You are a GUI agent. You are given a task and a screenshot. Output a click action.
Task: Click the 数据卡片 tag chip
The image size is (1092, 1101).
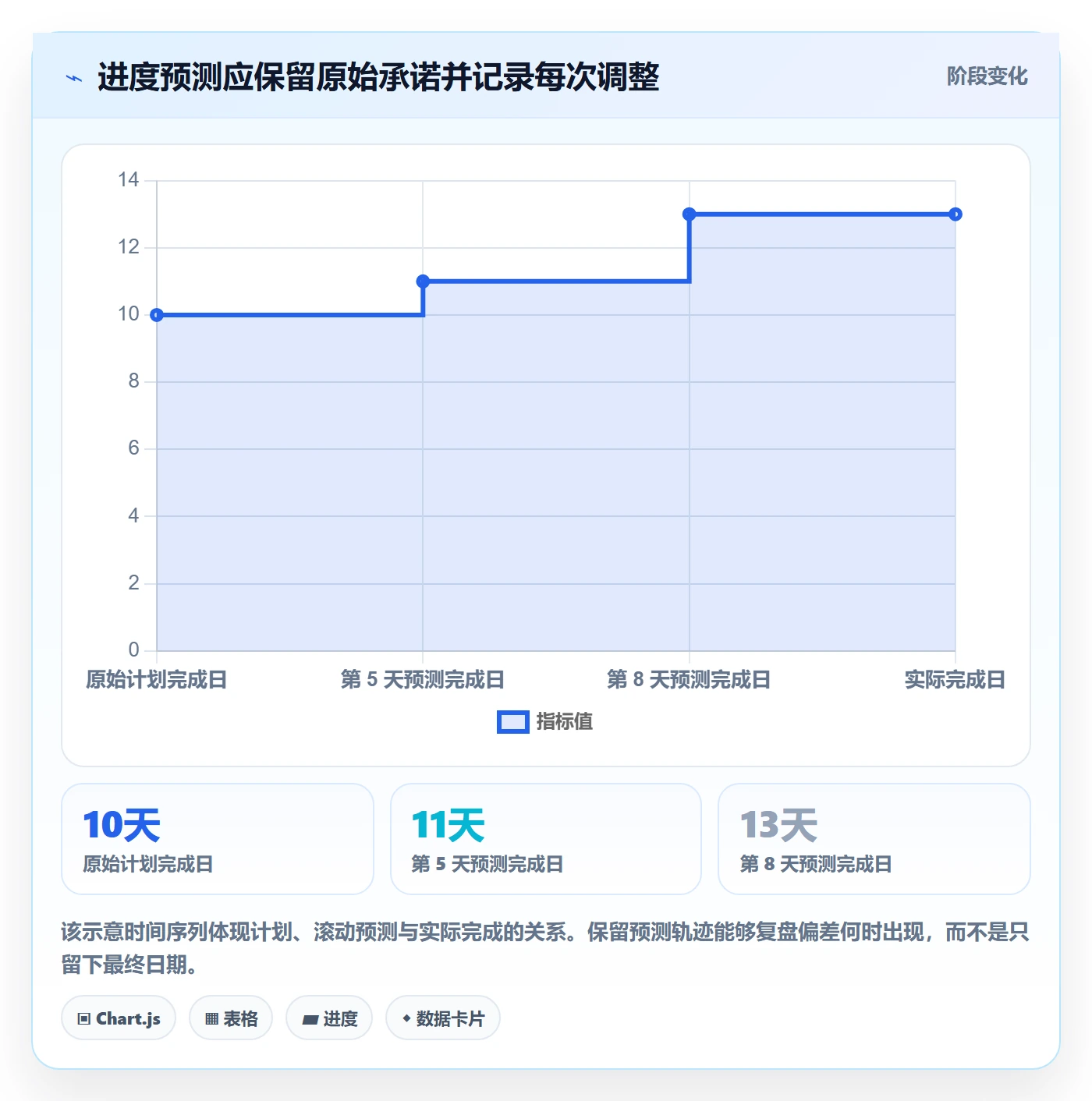(x=443, y=1018)
